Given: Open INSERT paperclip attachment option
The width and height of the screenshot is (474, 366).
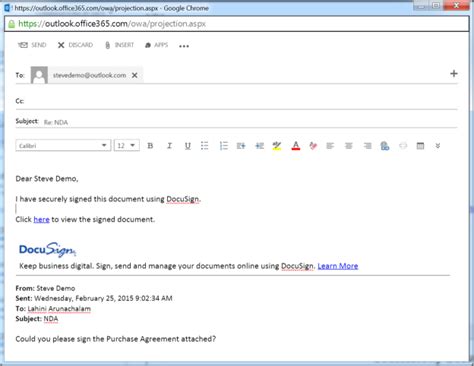Looking at the screenshot, I should (x=119, y=45).
